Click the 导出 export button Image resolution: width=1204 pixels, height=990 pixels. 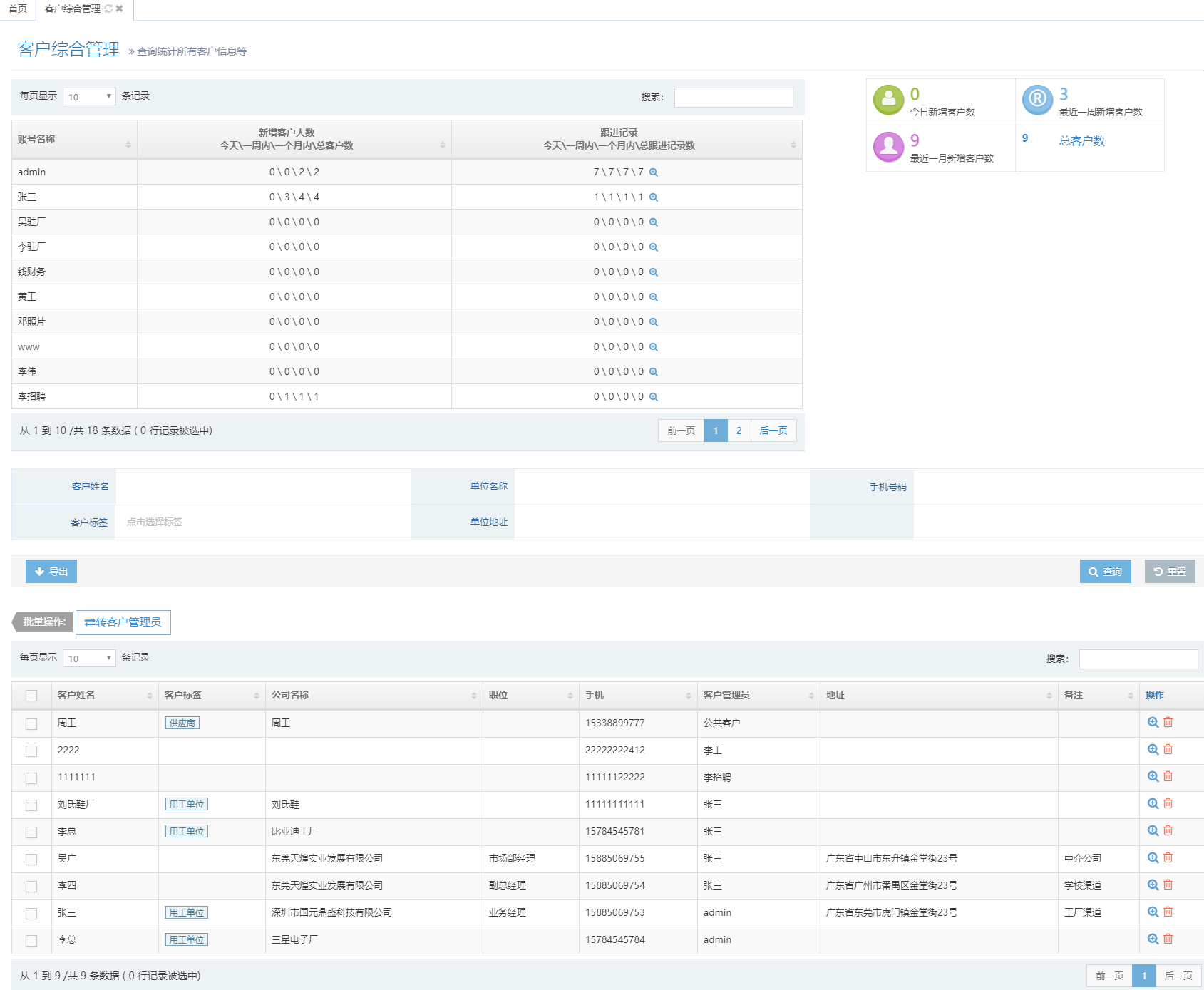click(x=51, y=572)
